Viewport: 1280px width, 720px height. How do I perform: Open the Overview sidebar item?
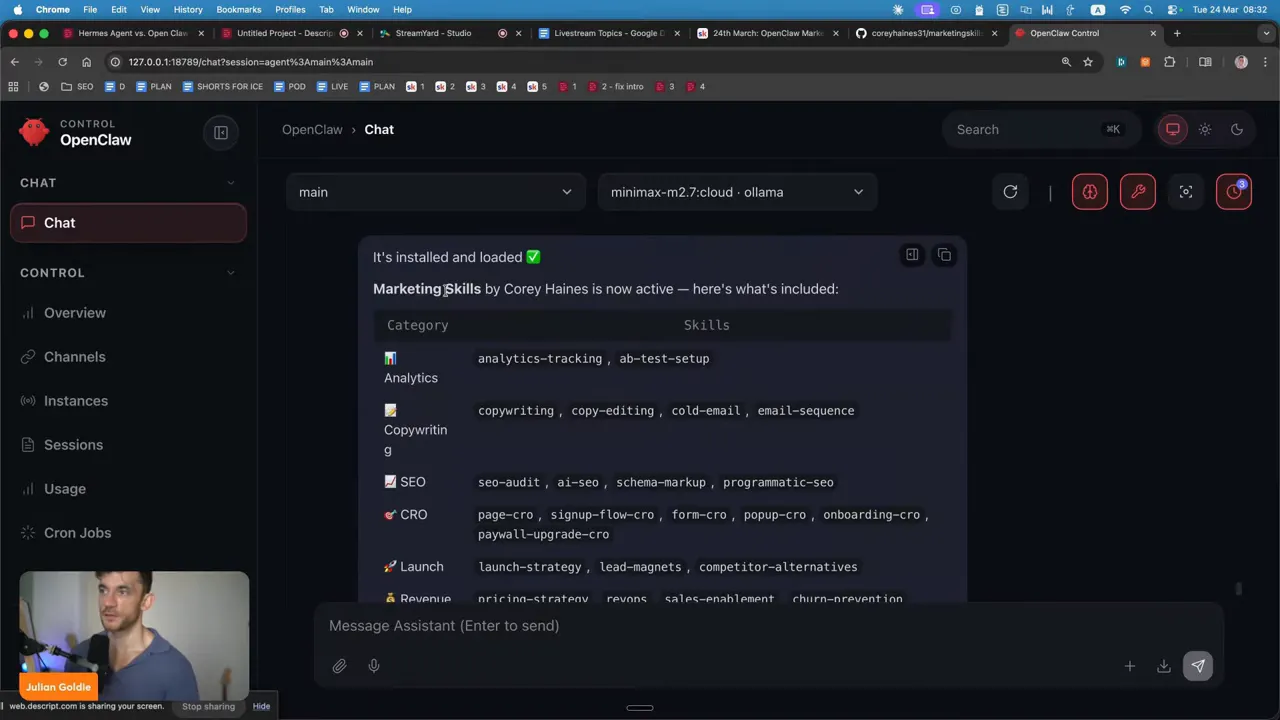(128, 313)
